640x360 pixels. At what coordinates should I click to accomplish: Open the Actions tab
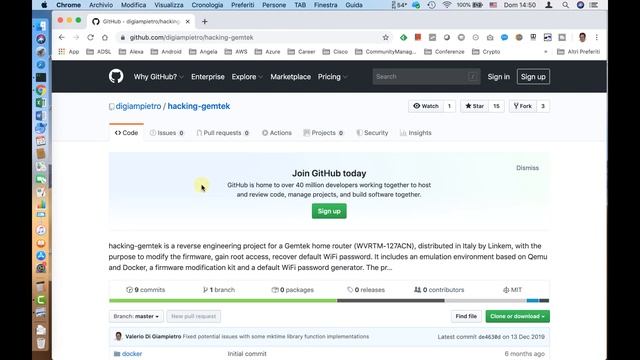(x=277, y=133)
